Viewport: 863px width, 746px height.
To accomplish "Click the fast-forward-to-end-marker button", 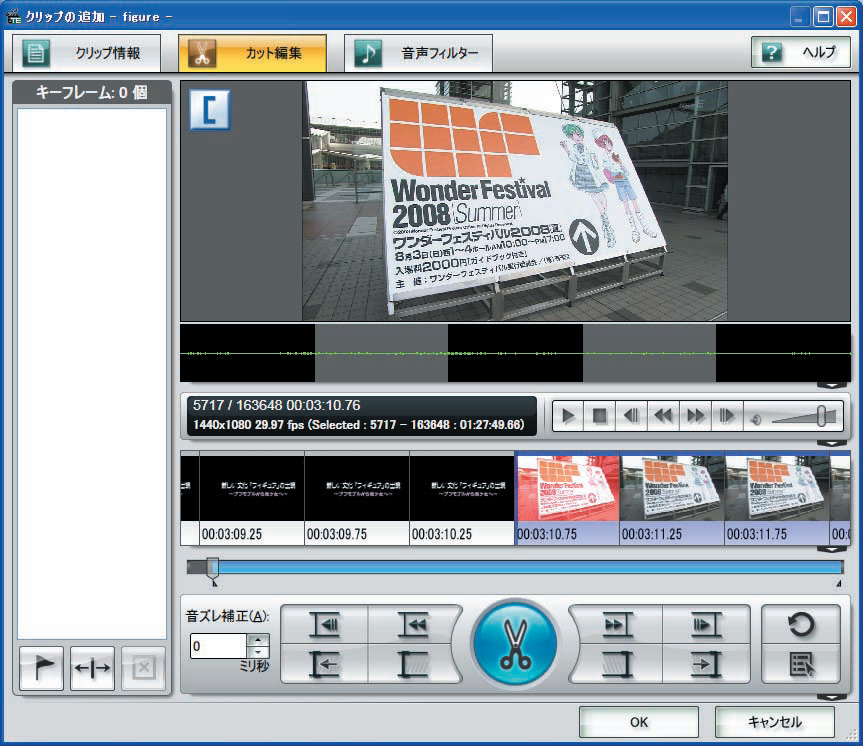I will 616,624.
